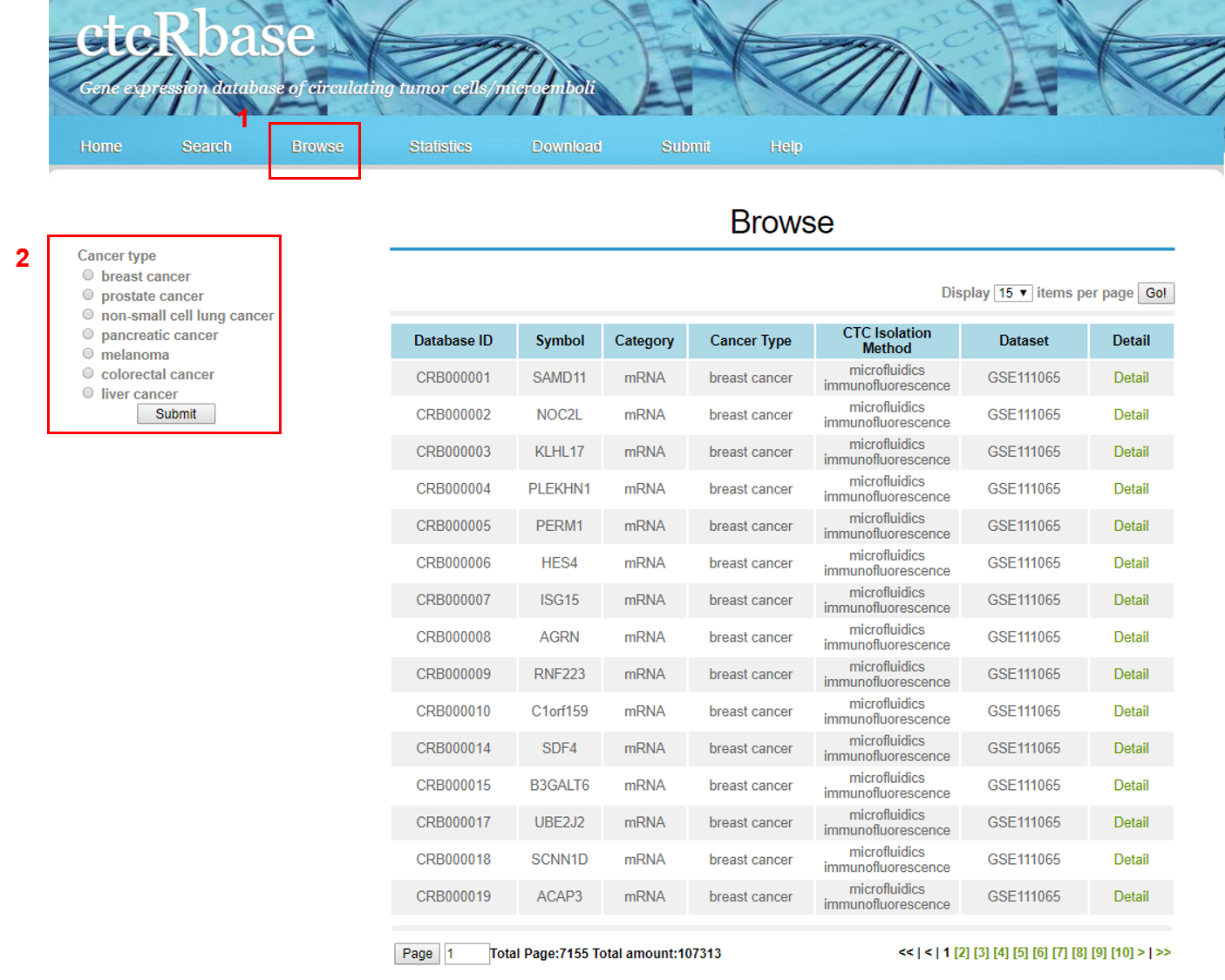Choose the melanoma radio option

tap(88, 354)
